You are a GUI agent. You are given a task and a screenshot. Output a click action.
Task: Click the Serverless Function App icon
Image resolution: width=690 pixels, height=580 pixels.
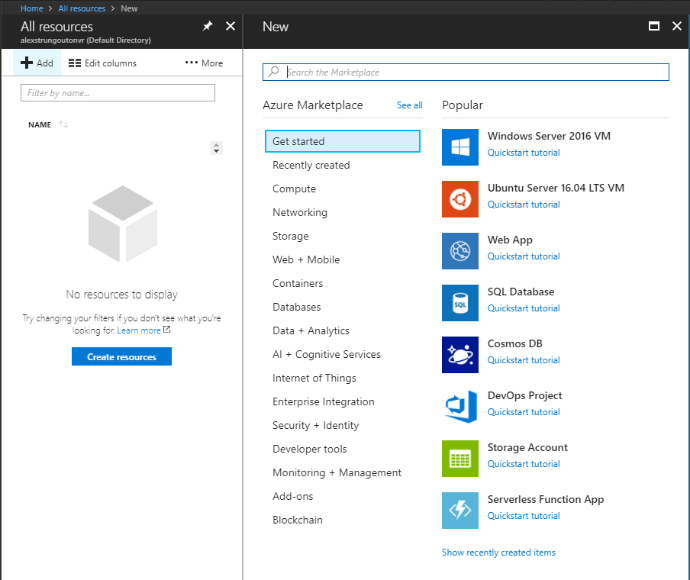click(x=460, y=510)
